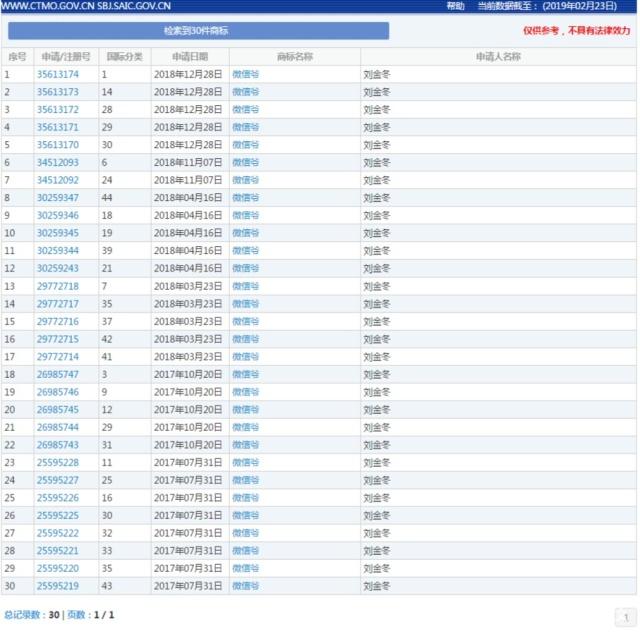Click the 申请/注册号 column header
The height and width of the screenshot is (634, 640).
click(65, 57)
